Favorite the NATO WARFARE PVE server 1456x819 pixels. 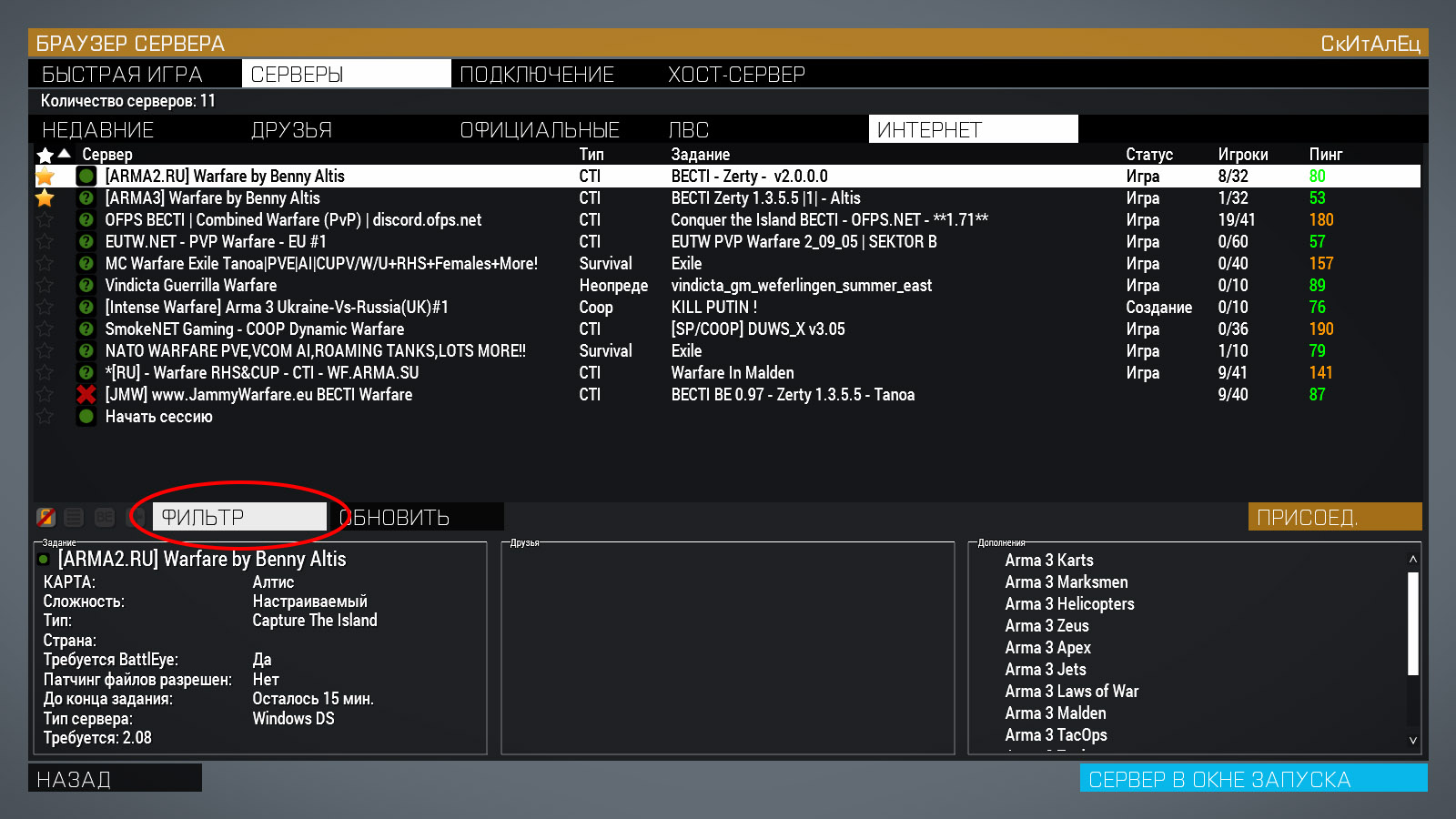45,350
